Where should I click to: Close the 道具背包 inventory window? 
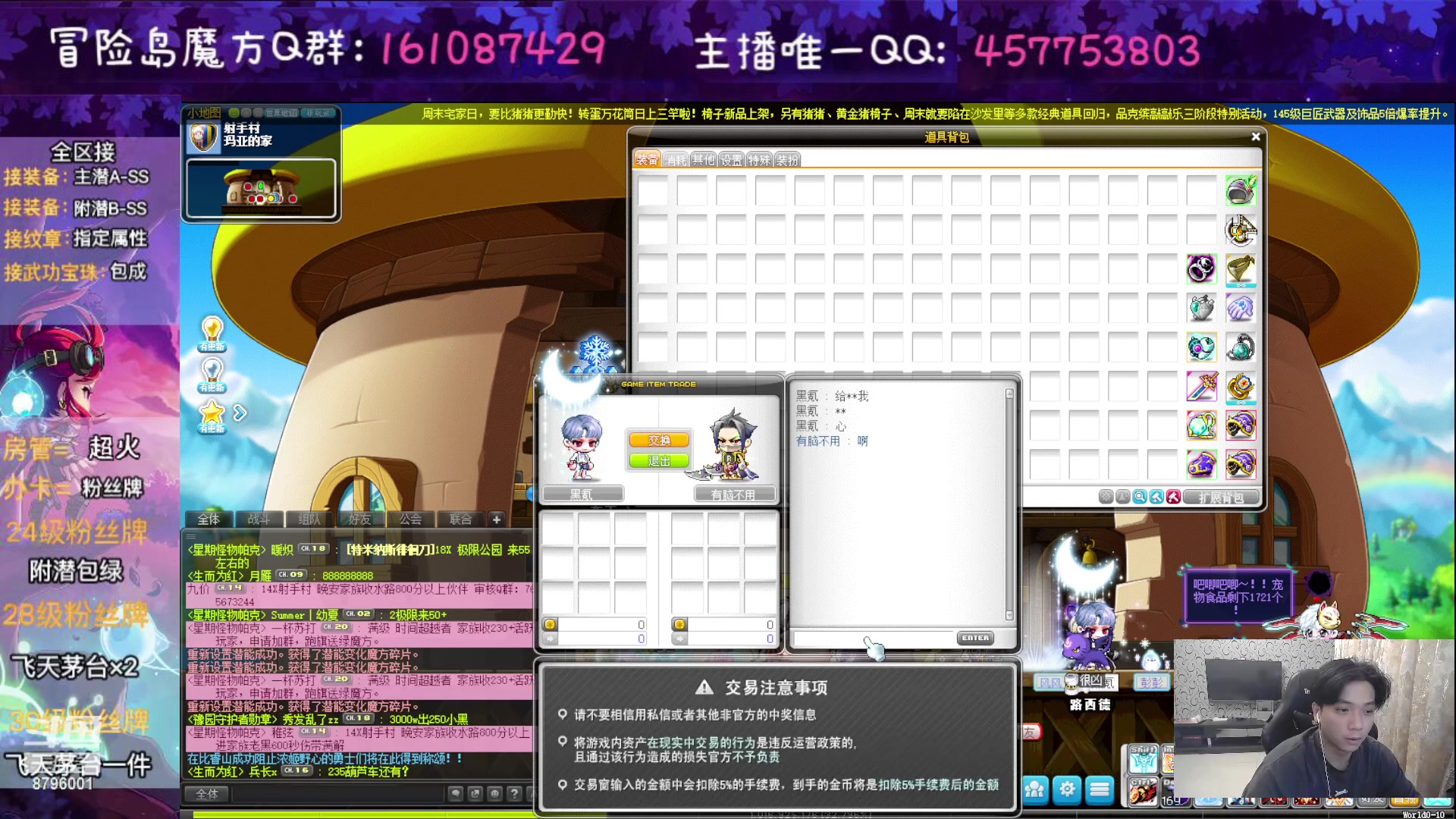pos(1256,136)
